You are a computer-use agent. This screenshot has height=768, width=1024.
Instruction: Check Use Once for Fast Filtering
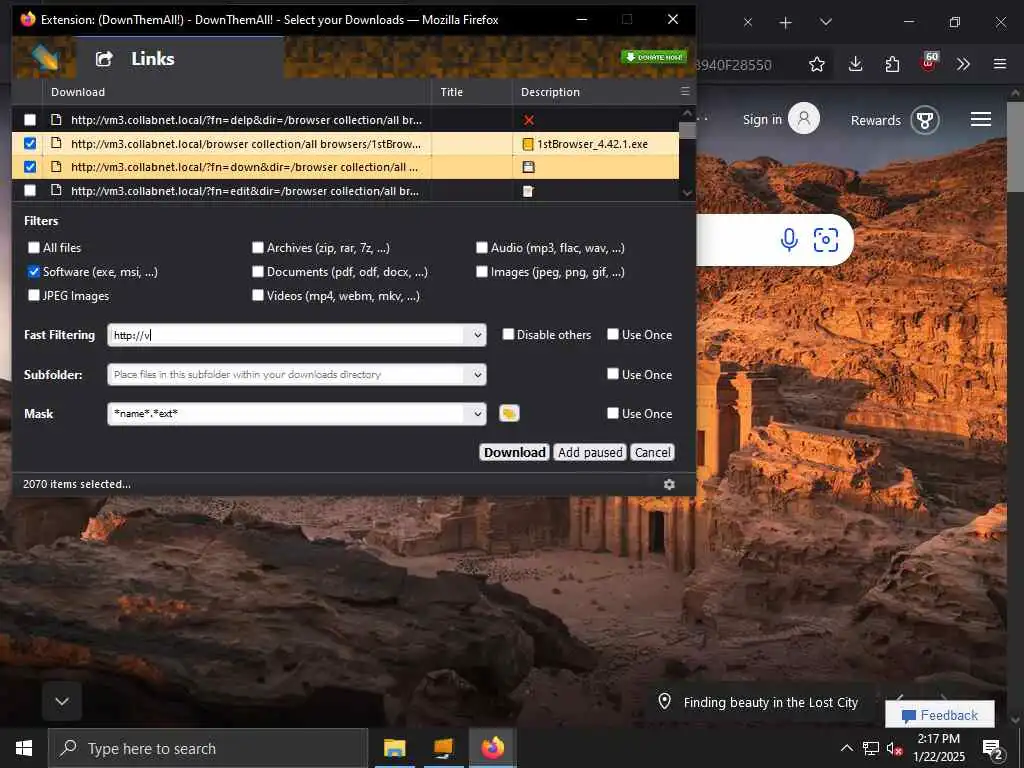[x=613, y=334]
